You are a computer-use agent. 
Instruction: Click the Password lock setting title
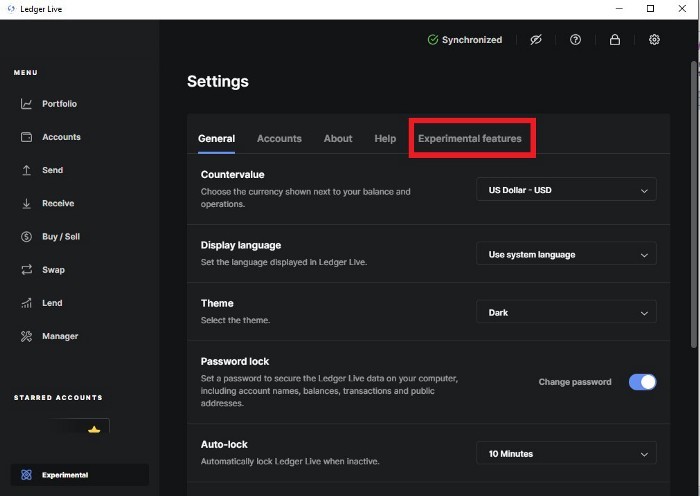click(x=235, y=361)
